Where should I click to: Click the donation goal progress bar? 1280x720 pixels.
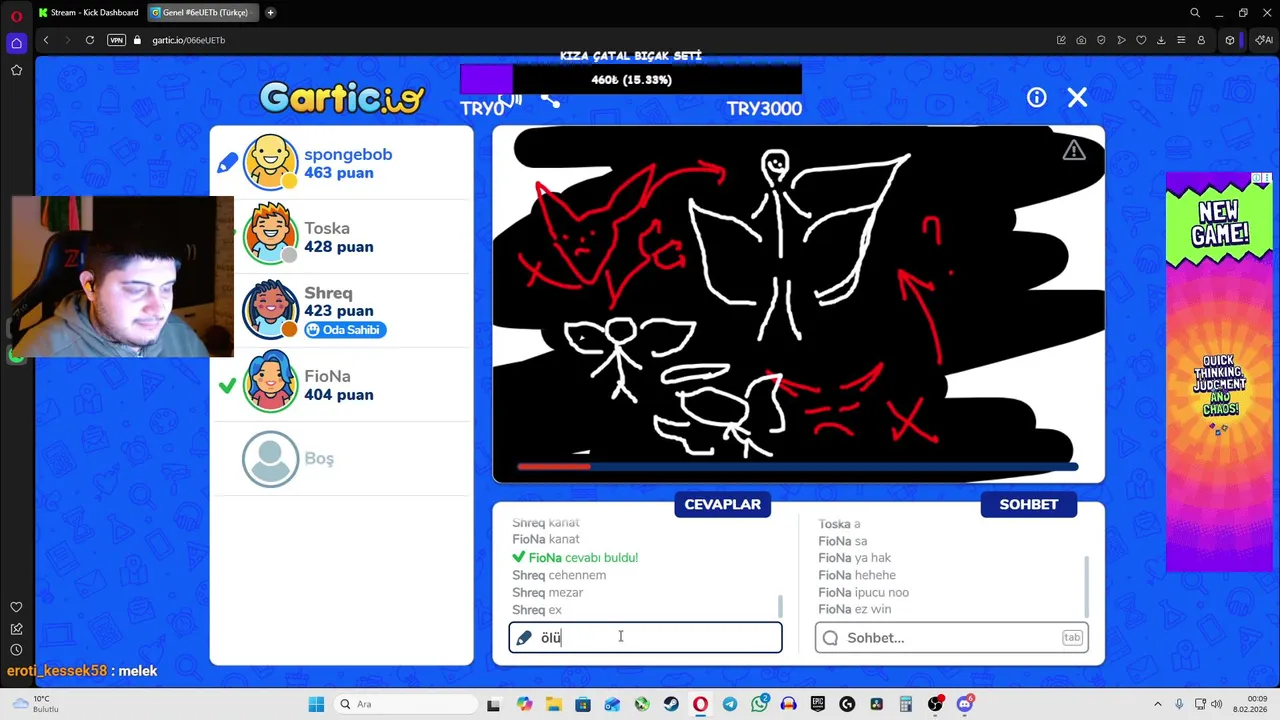pyautogui.click(x=630, y=79)
